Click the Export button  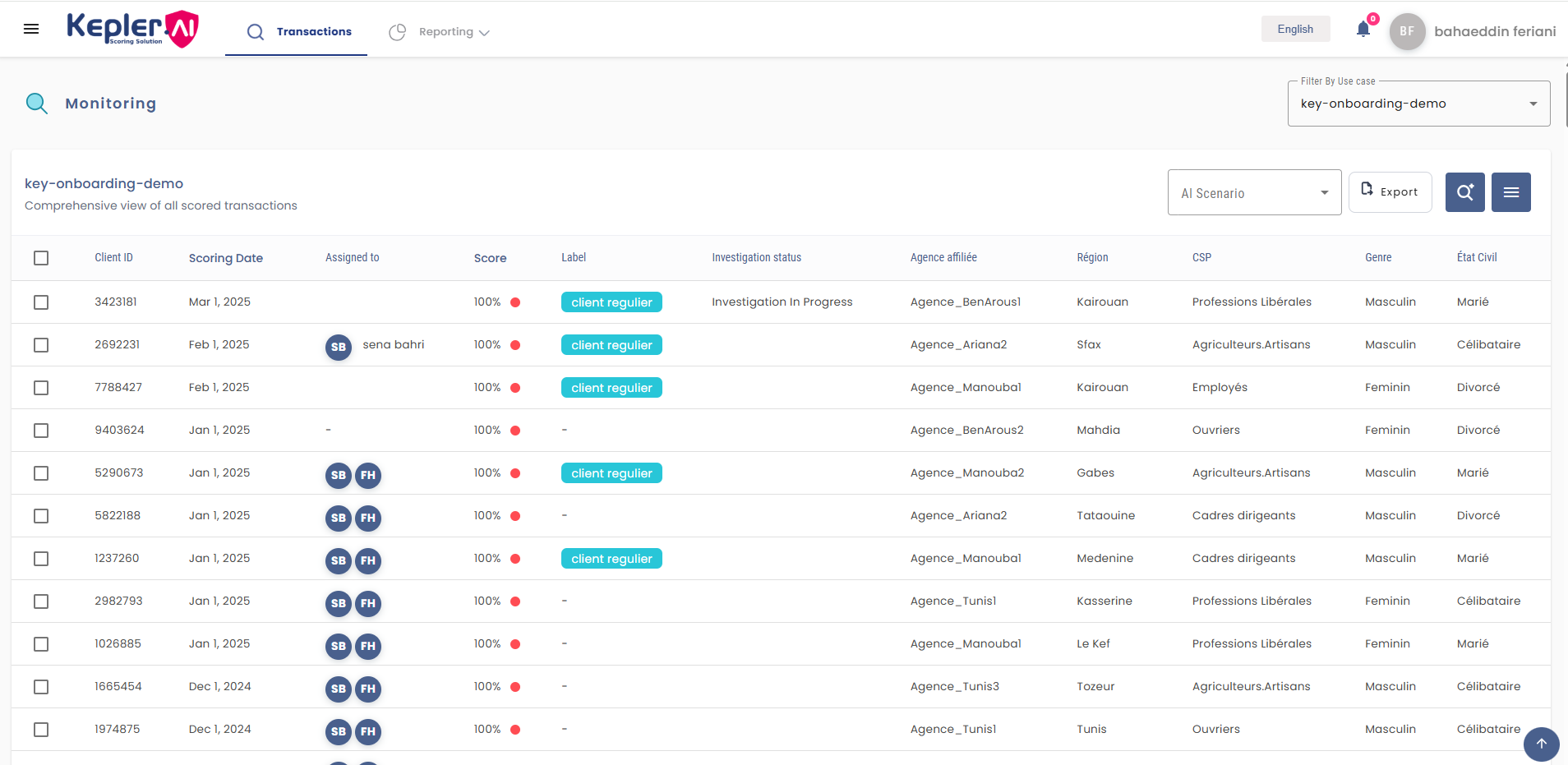[x=1389, y=191]
